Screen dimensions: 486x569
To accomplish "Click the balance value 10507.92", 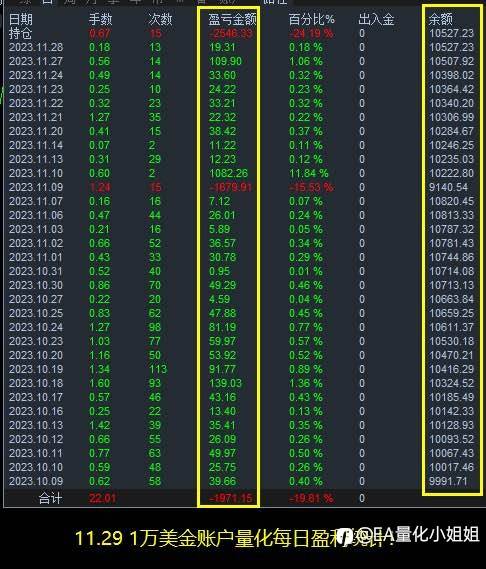I will (x=452, y=61).
